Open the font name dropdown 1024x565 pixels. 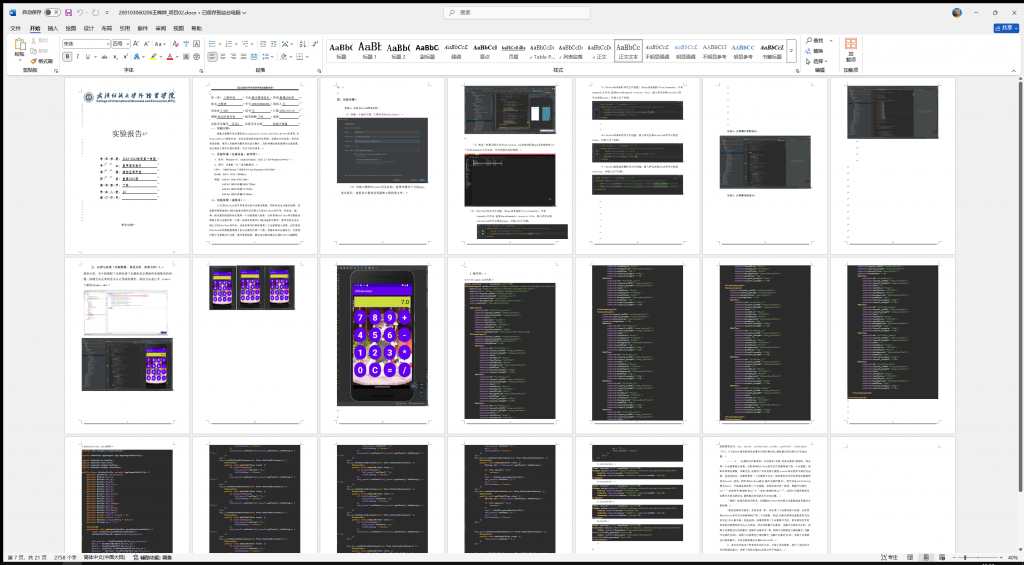(x=106, y=44)
